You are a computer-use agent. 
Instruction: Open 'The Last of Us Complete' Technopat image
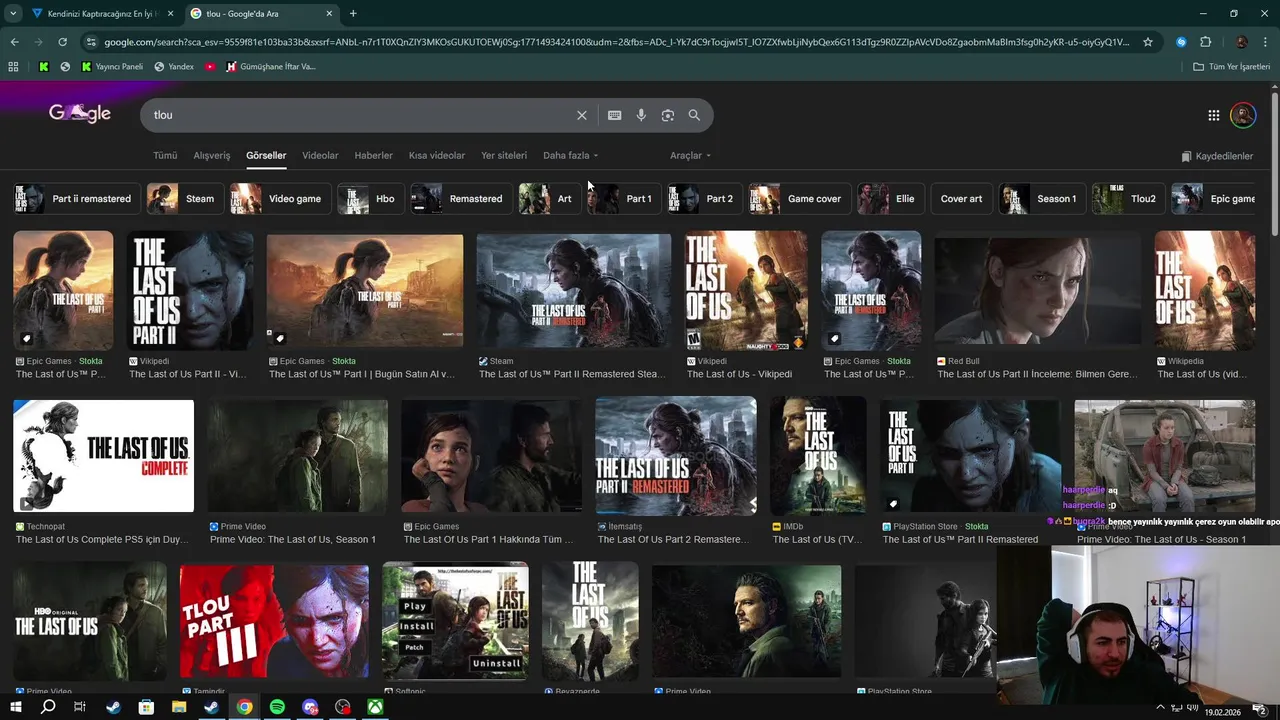[x=103, y=456]
